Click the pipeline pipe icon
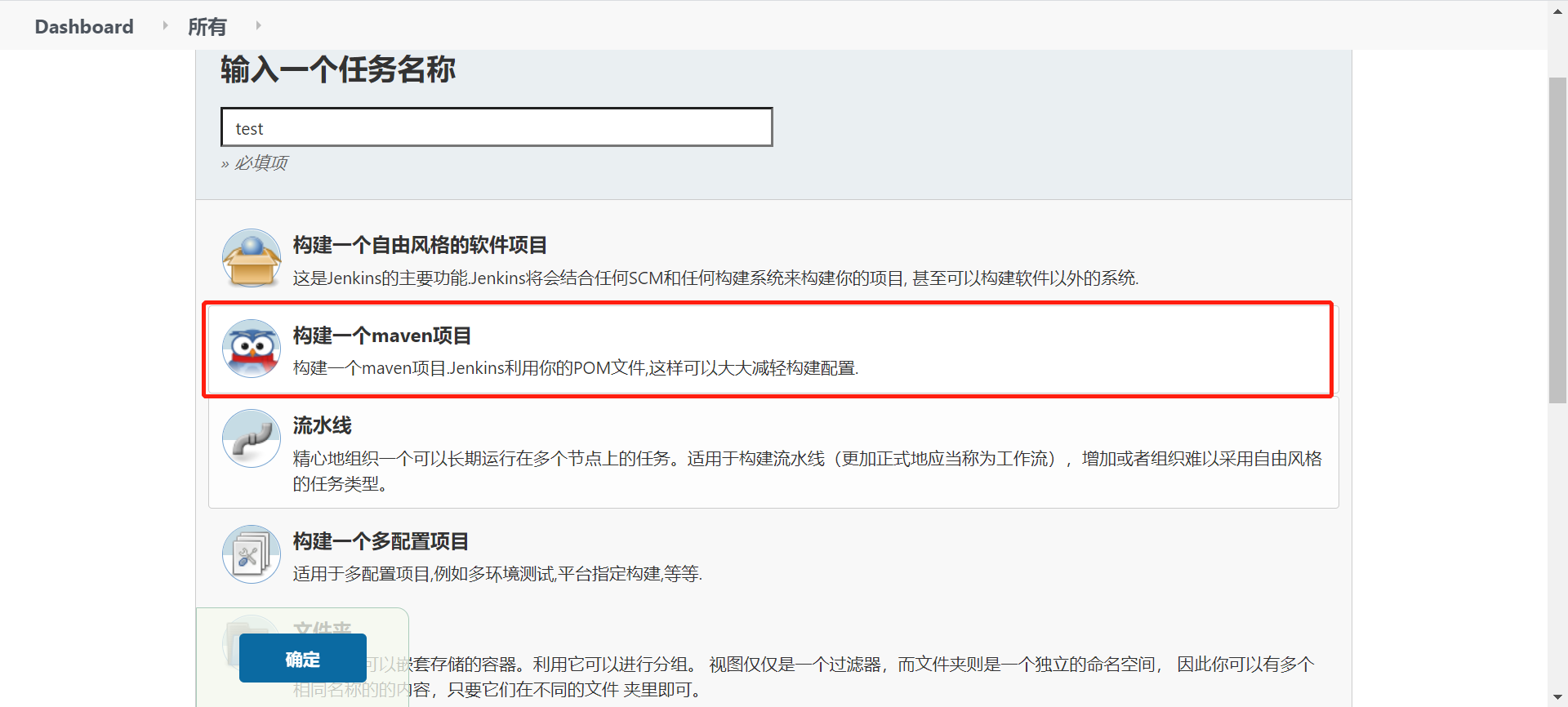 tap(252, 438)
